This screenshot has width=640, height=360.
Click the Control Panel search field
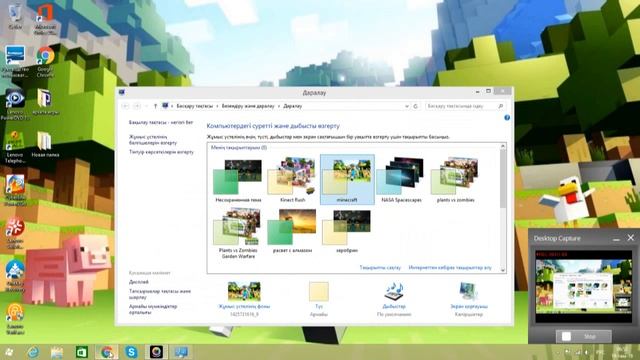tap(464, 106)
